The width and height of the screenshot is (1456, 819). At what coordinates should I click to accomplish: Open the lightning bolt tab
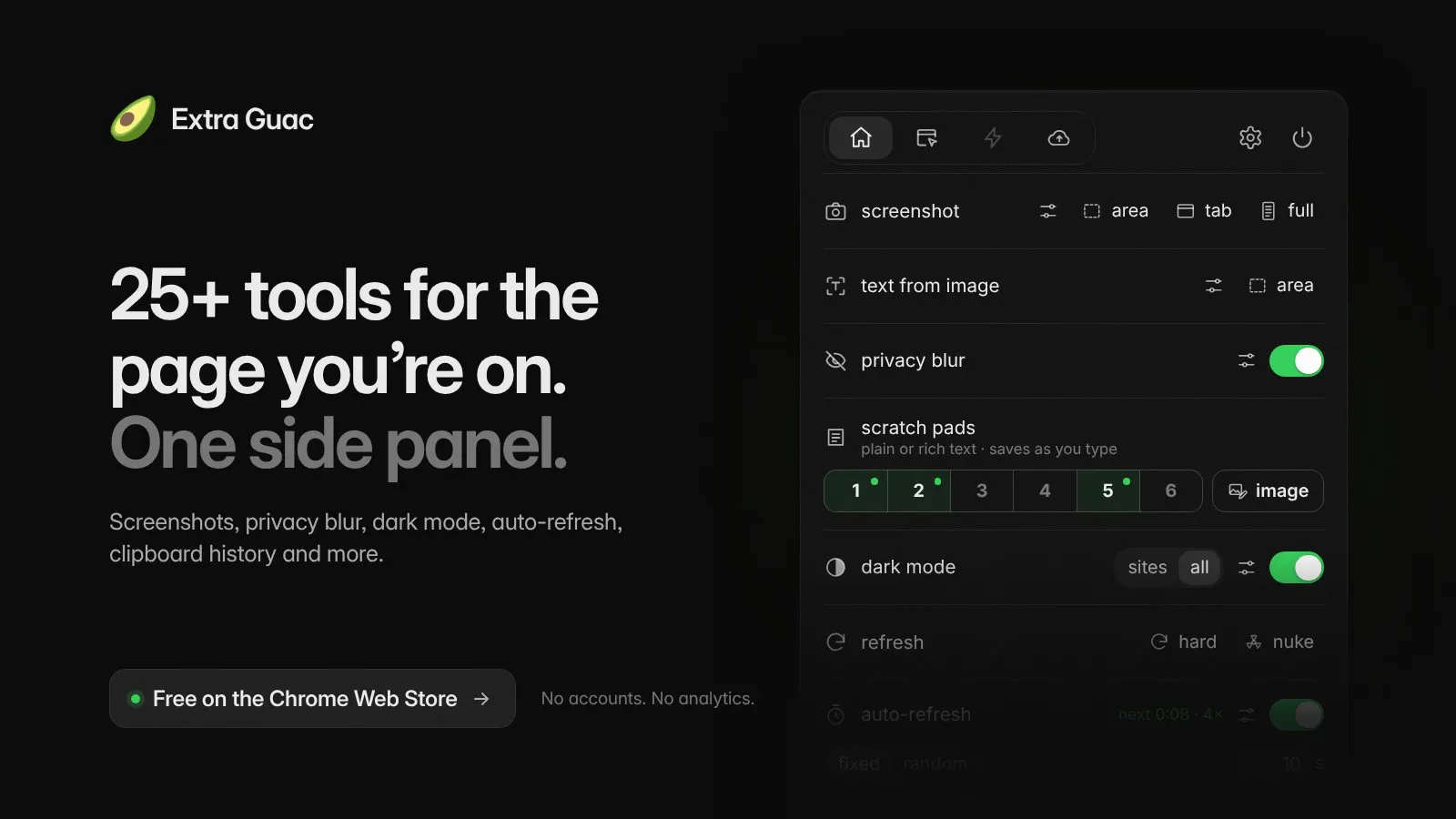pos(993,137)
